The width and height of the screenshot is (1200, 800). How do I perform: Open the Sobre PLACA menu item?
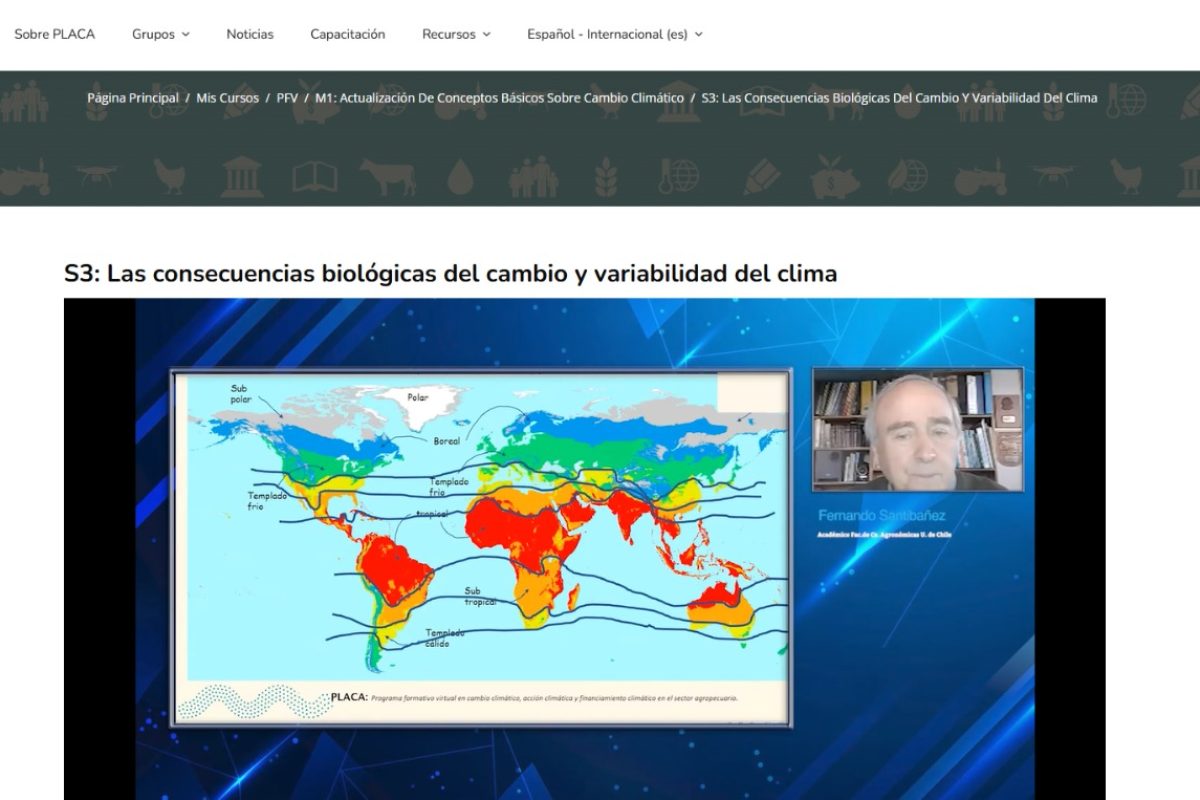[x=55, y=34]
